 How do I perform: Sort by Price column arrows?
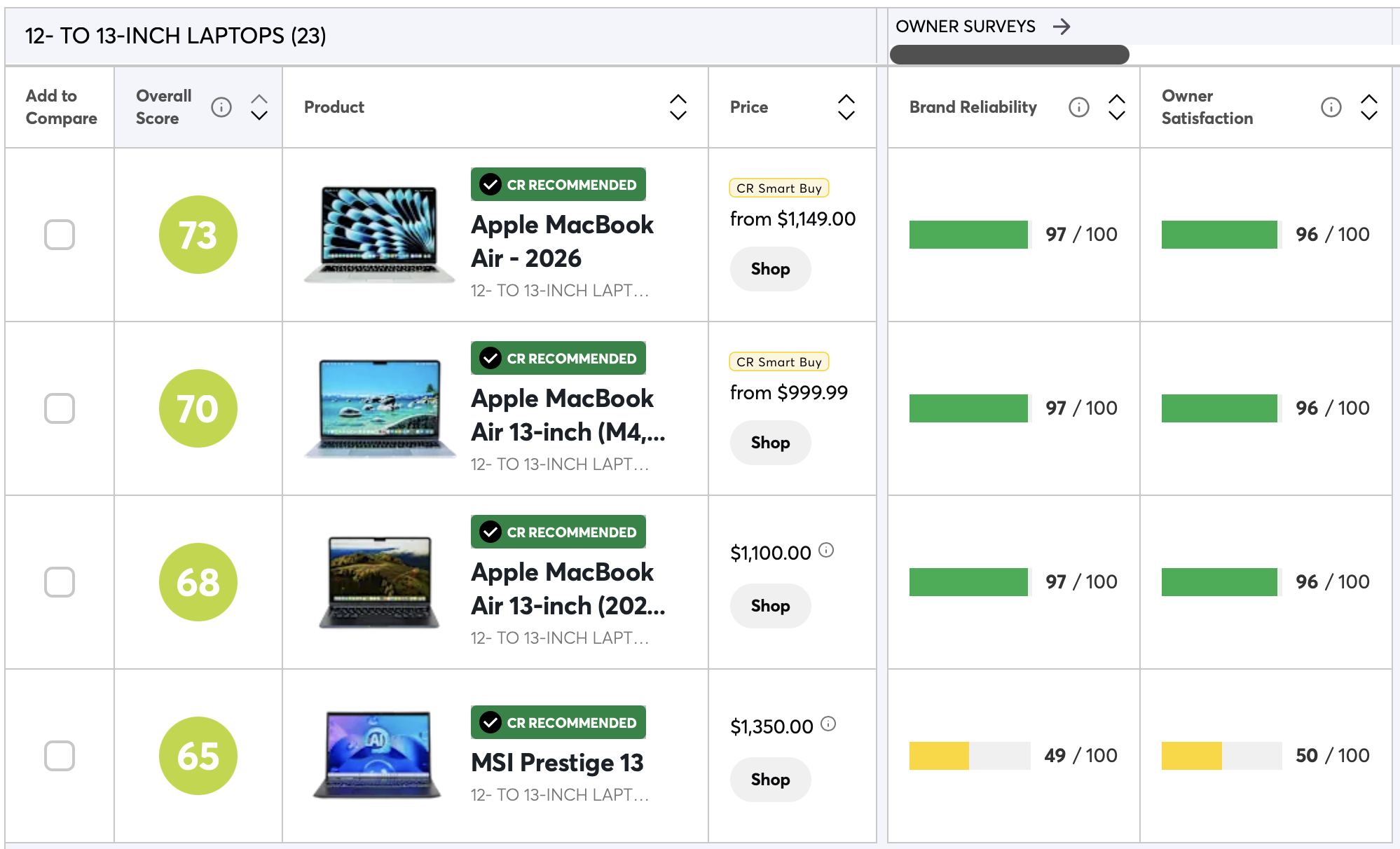coord(846,107)
